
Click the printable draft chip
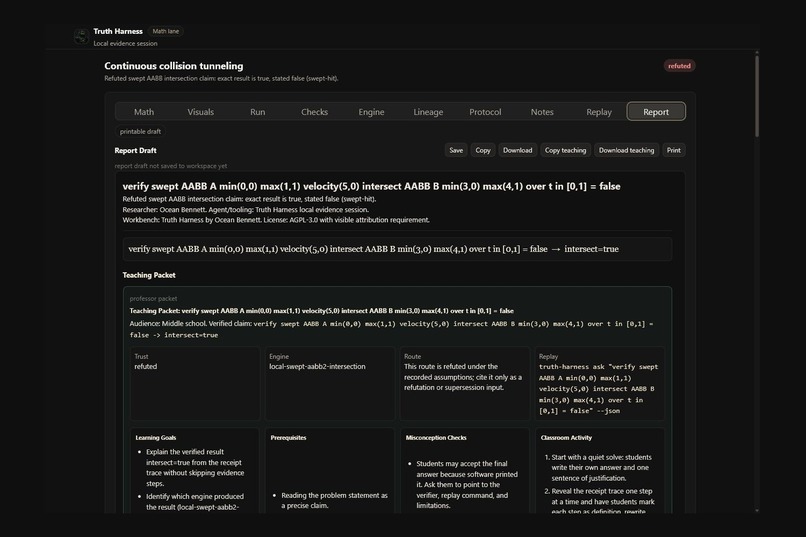coord(140,132)
